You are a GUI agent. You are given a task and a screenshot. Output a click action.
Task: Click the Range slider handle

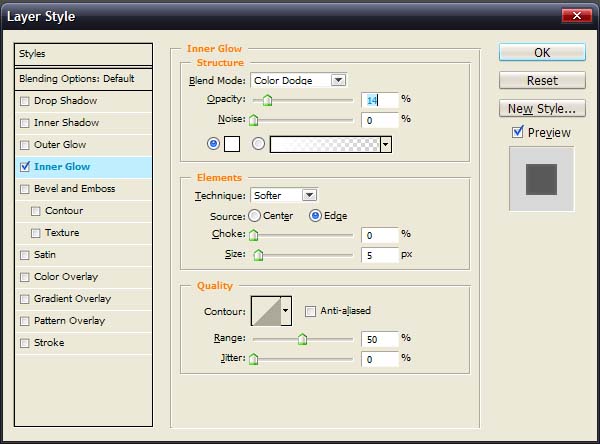(302, 339)
